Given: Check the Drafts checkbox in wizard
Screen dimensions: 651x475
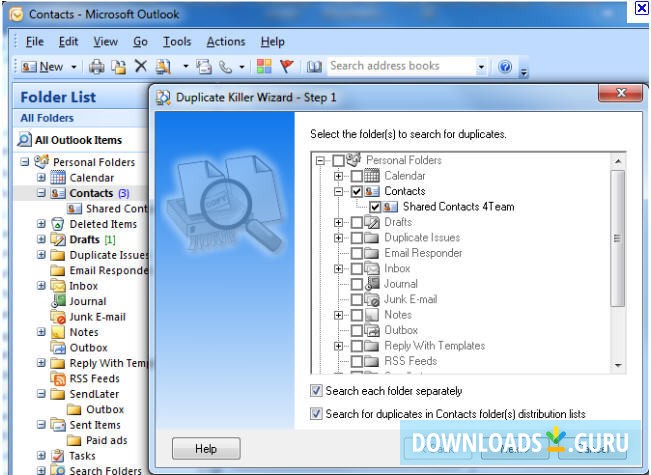Looking at the screenshot, I should coord(357,222).
